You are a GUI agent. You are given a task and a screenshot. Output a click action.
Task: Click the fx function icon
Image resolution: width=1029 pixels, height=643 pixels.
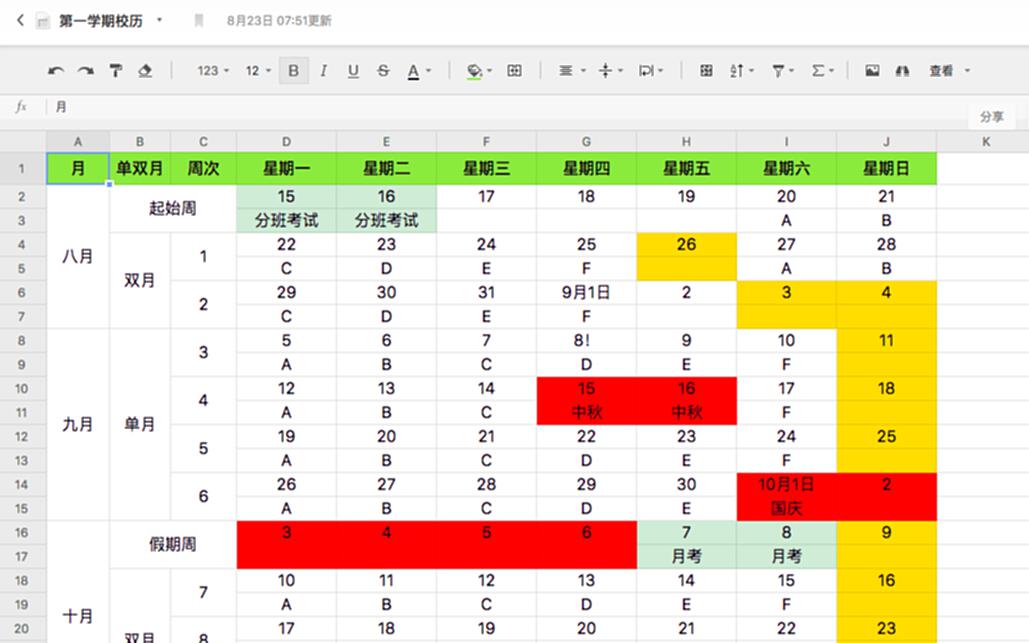[x=22, y=107]
